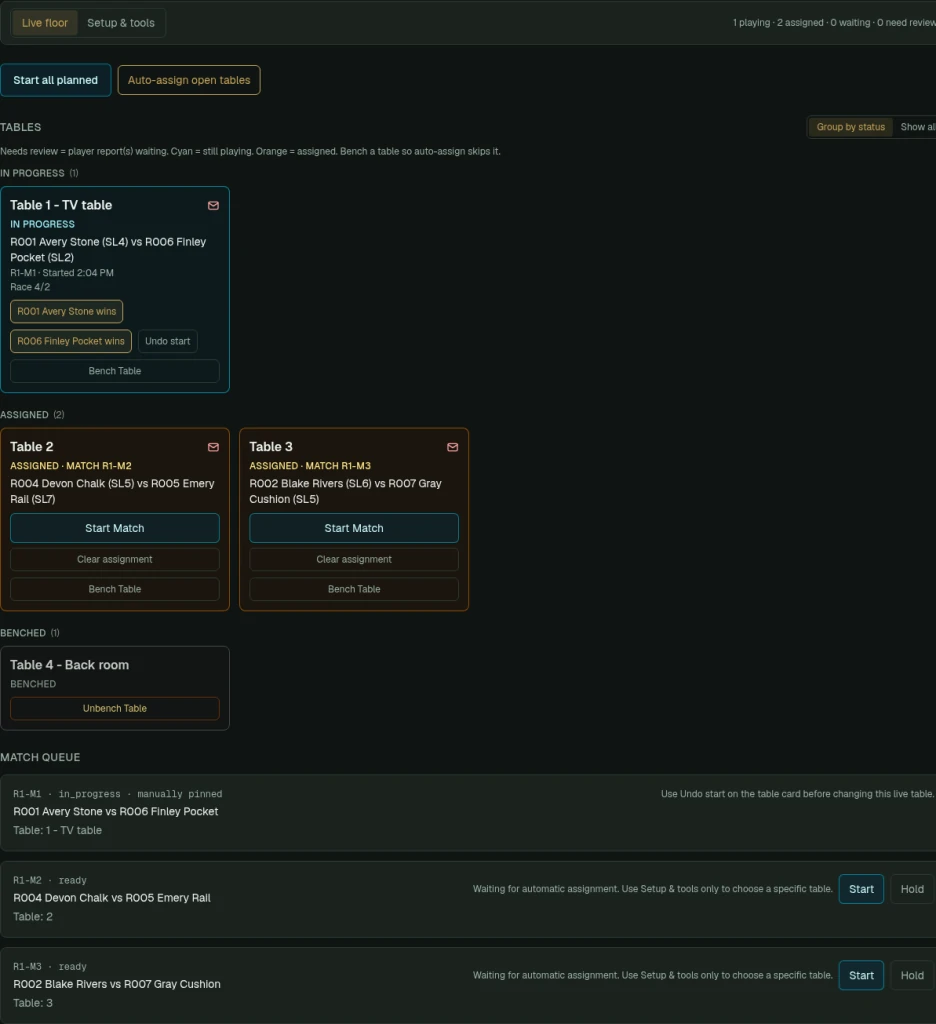Unbench Table 4 - Back room
936x1024 pixels.
coord(115,709)
